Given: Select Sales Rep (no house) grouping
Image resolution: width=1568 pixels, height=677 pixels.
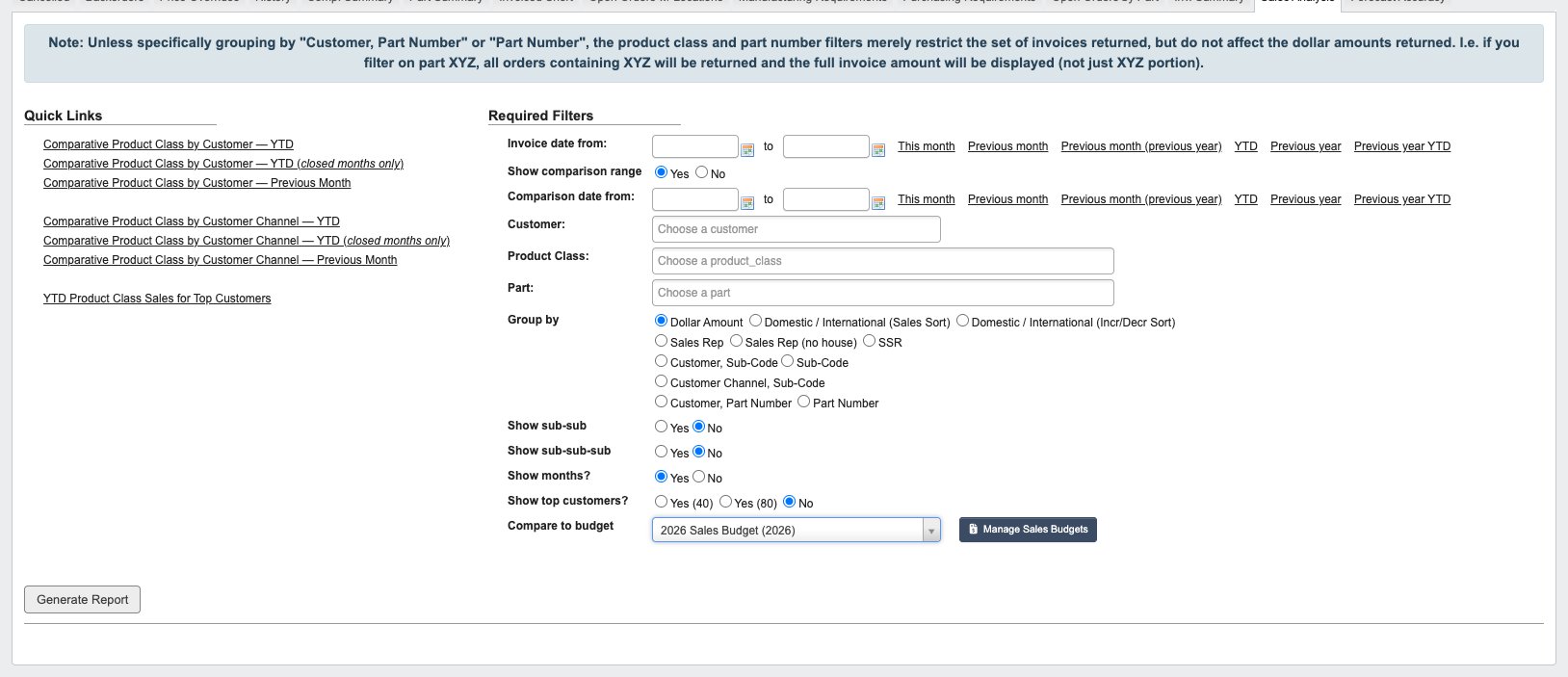Looking at the screenshot, I should click(x=736, y=341).
